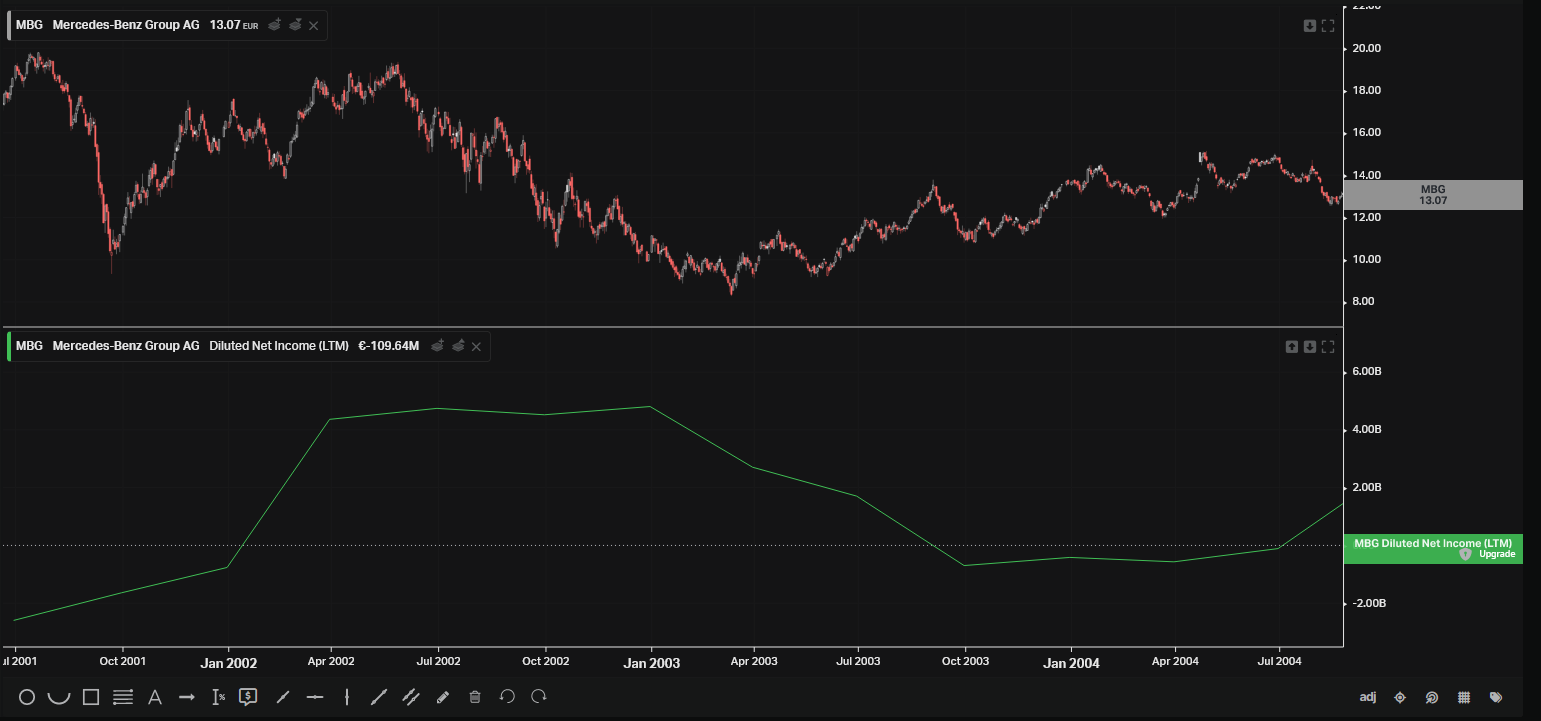Select the horizontal line tool

pos(315,697)
